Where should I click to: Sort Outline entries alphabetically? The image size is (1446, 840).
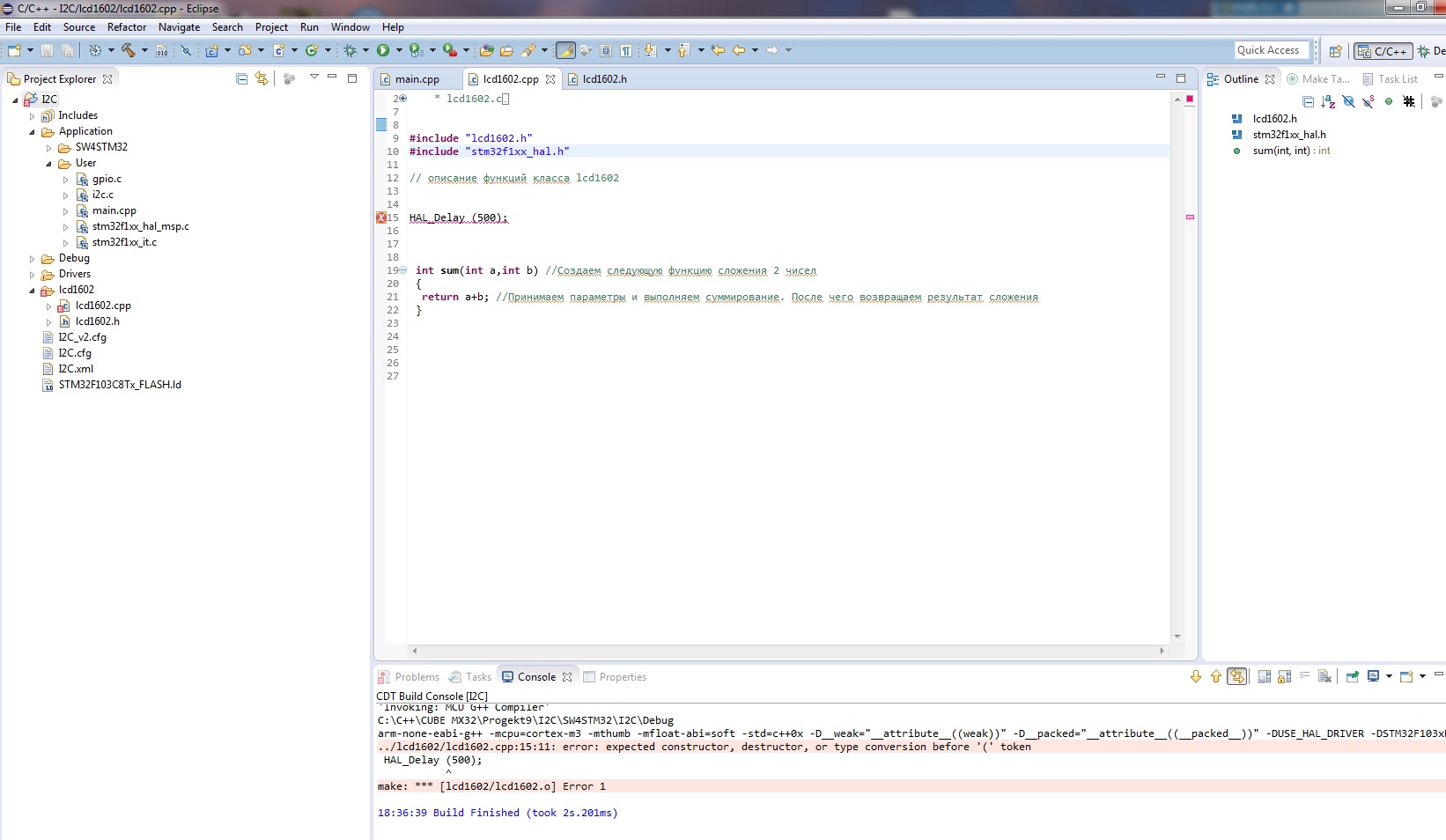coord(1328,101)
